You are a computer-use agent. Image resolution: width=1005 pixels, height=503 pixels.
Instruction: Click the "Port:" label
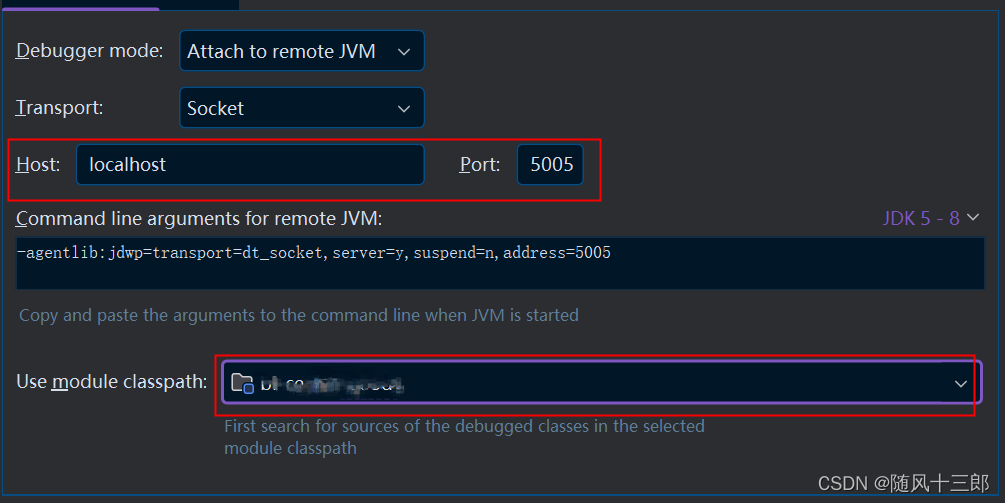(x=479, y=165)
